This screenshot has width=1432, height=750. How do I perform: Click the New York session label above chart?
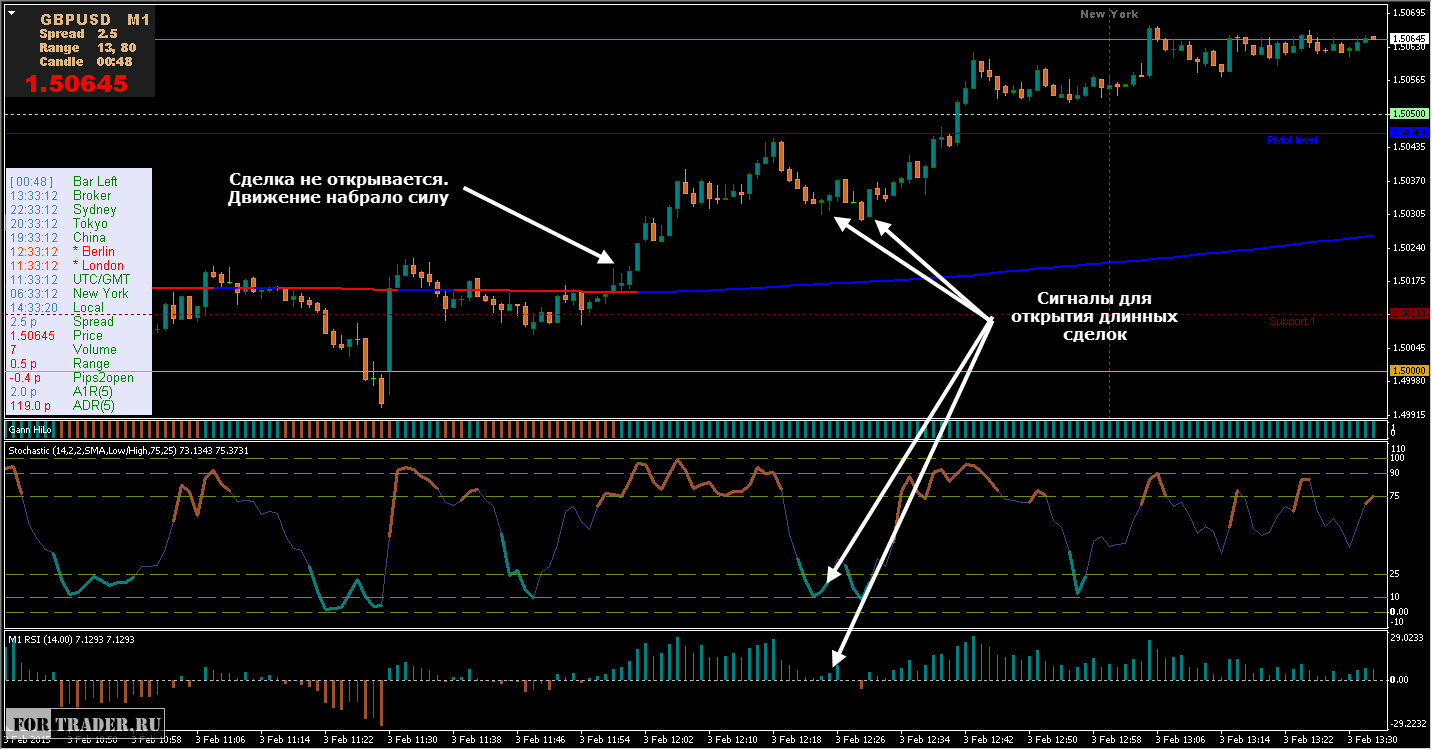1109,14
